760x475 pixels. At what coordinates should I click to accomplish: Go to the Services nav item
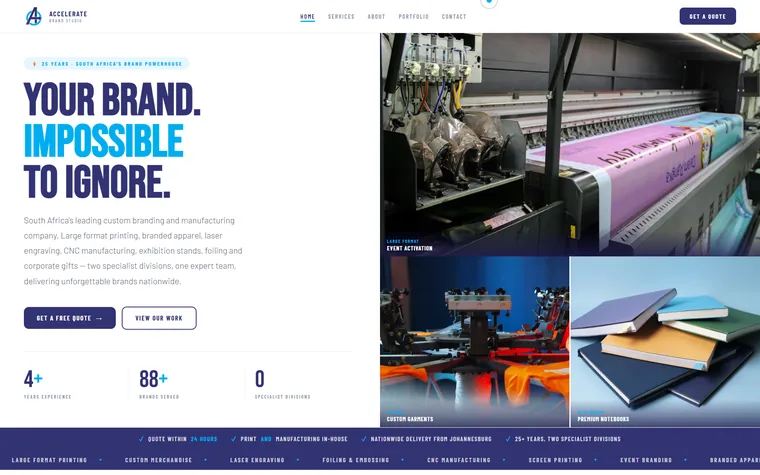pos(341,16)
